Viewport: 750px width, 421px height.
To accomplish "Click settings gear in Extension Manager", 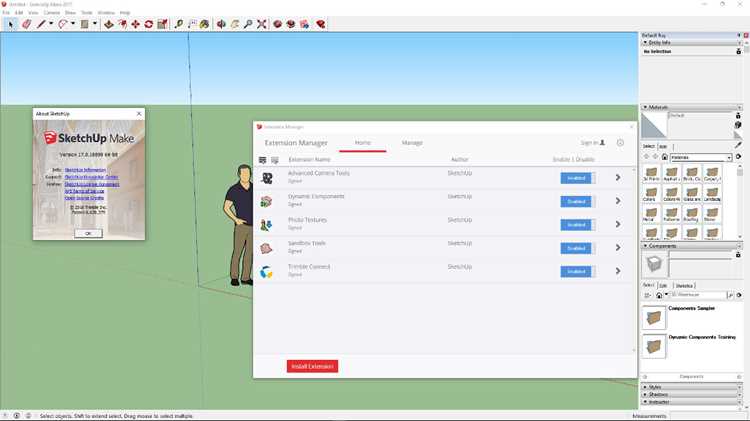I will pyautogui.click(x=620, y=143).
